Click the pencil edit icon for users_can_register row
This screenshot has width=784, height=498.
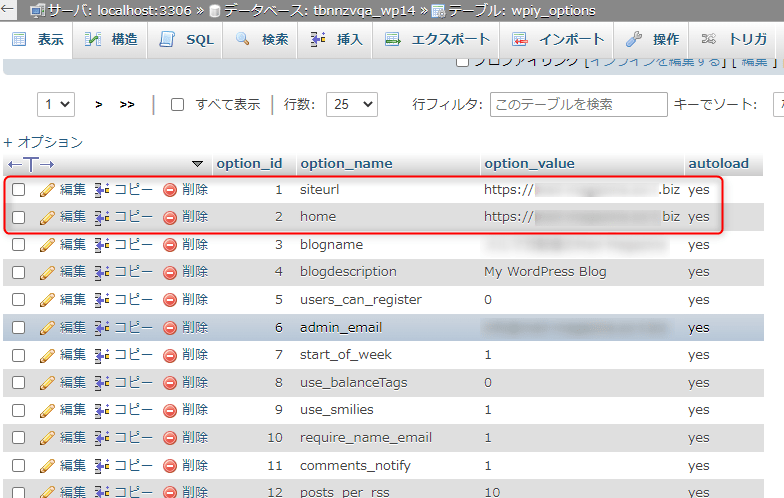(x=47, y=300)
